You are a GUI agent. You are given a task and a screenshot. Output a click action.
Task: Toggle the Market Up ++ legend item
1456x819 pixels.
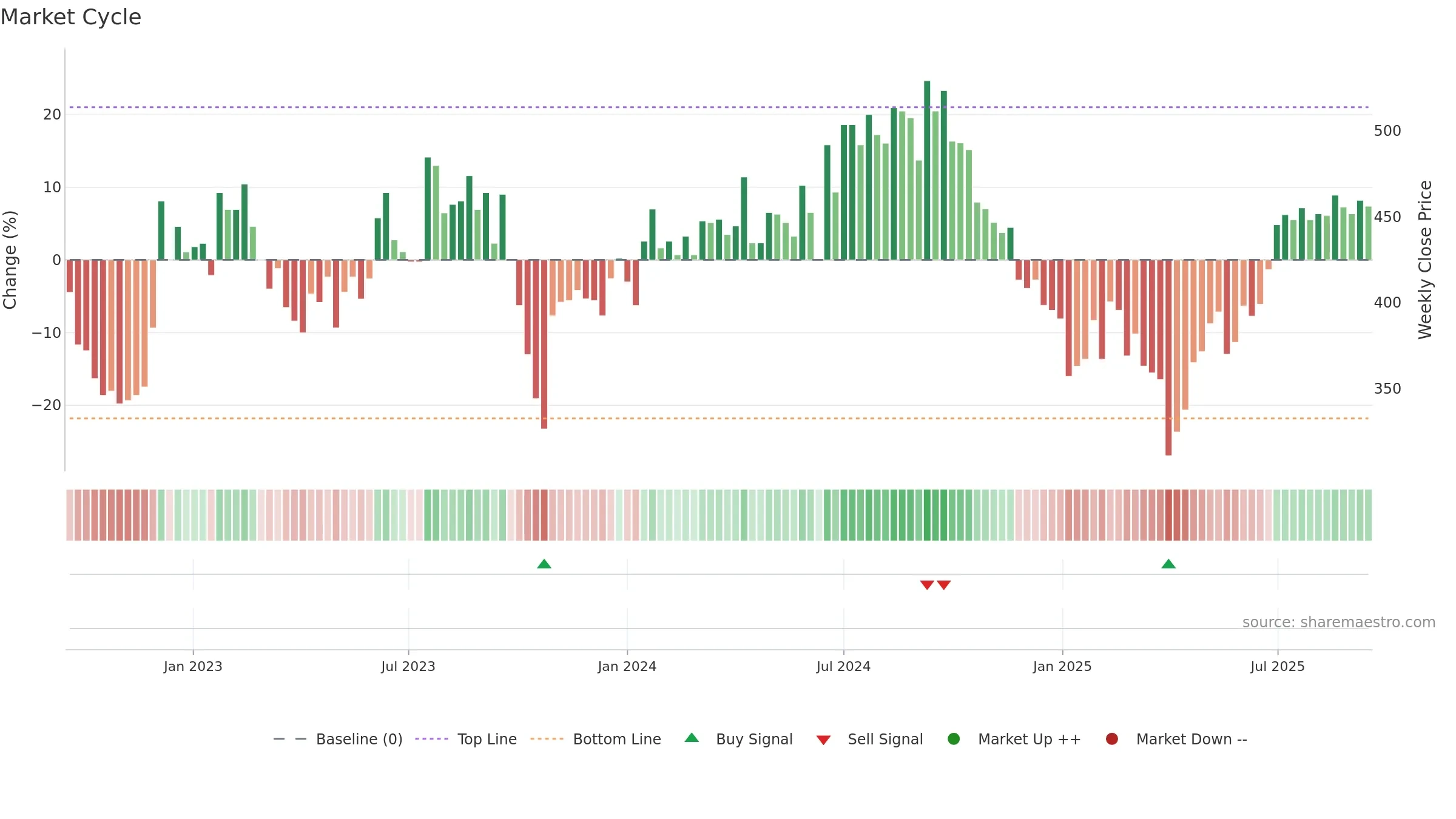(1014, 739)
